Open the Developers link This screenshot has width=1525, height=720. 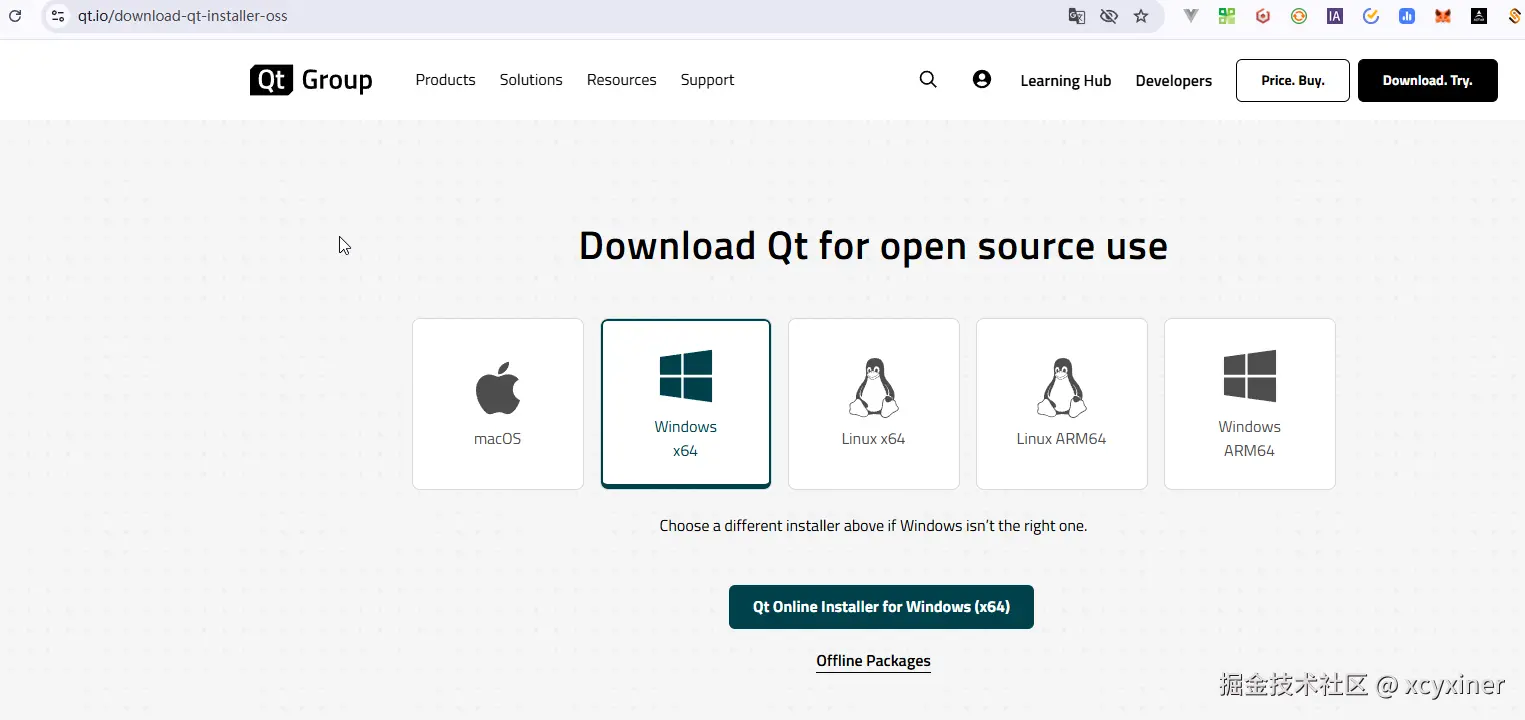tap(1174, 81)
